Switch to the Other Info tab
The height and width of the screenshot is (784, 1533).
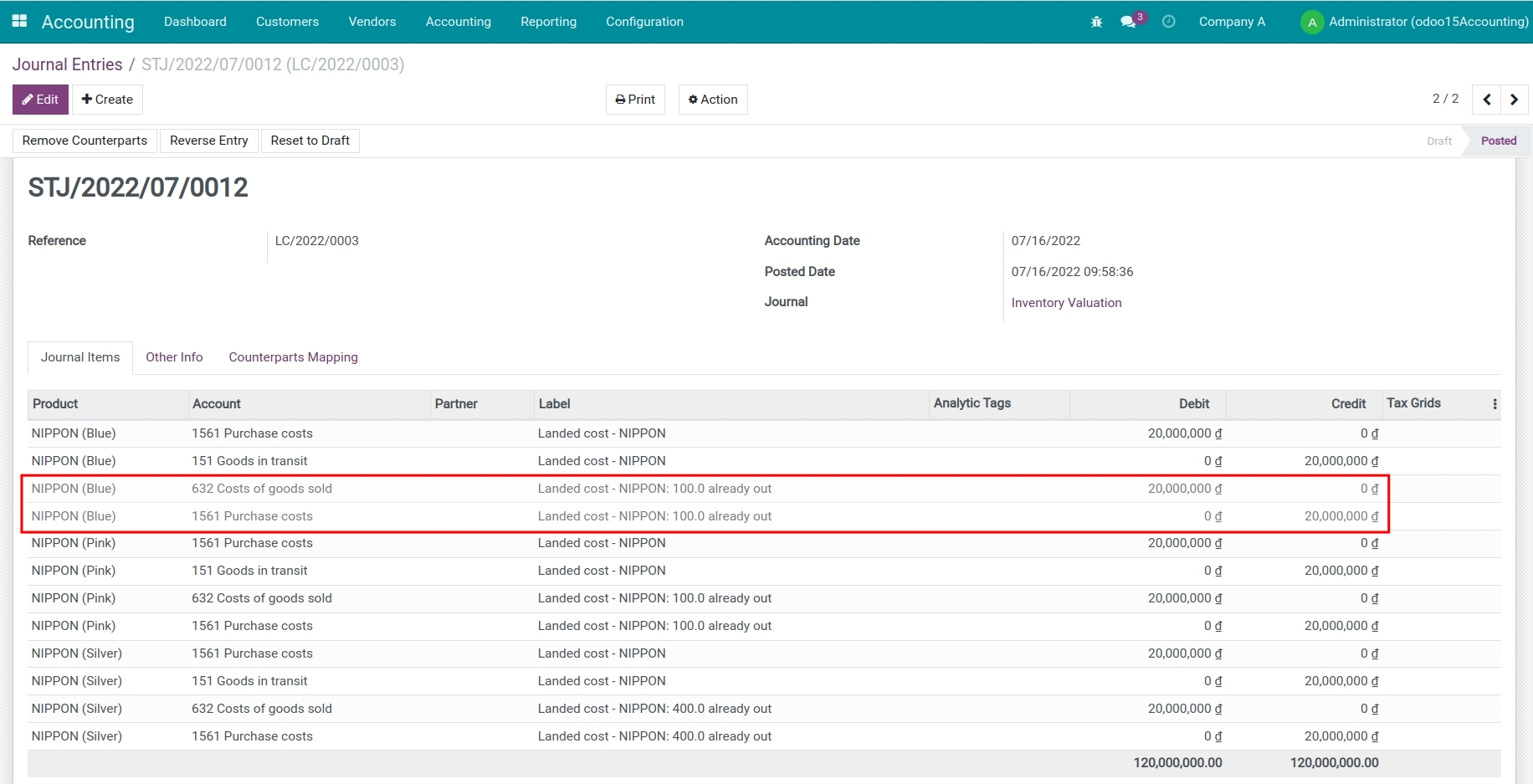pyautogui.click(x=174, y=357)
